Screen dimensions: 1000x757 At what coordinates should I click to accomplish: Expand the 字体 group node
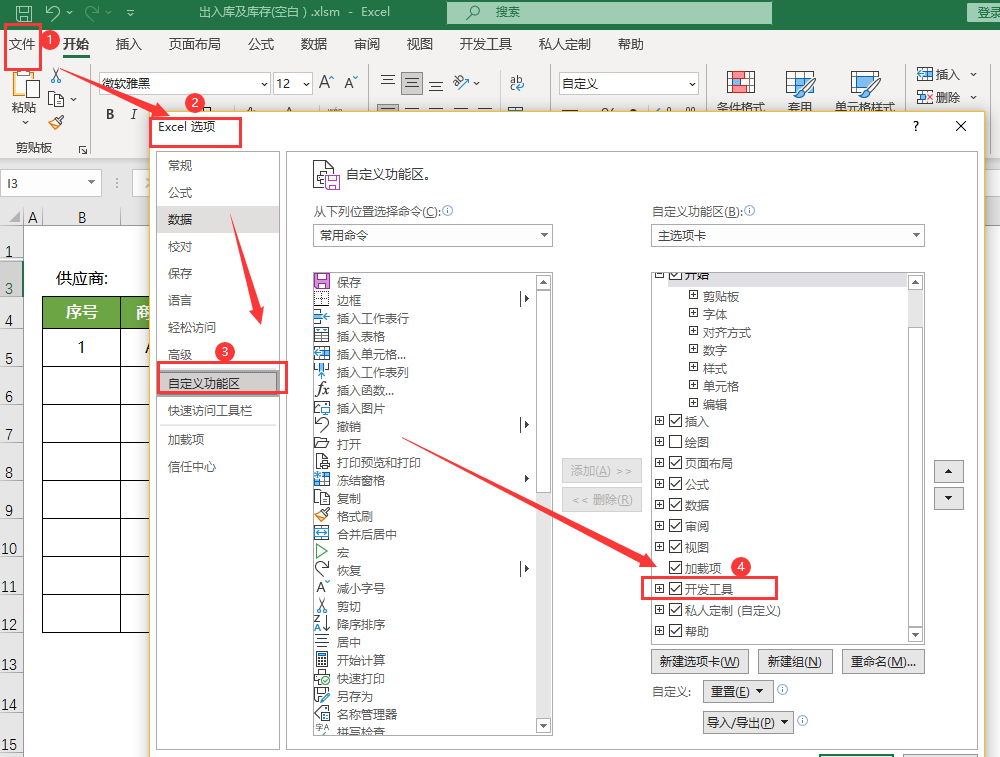pos(693,312)
